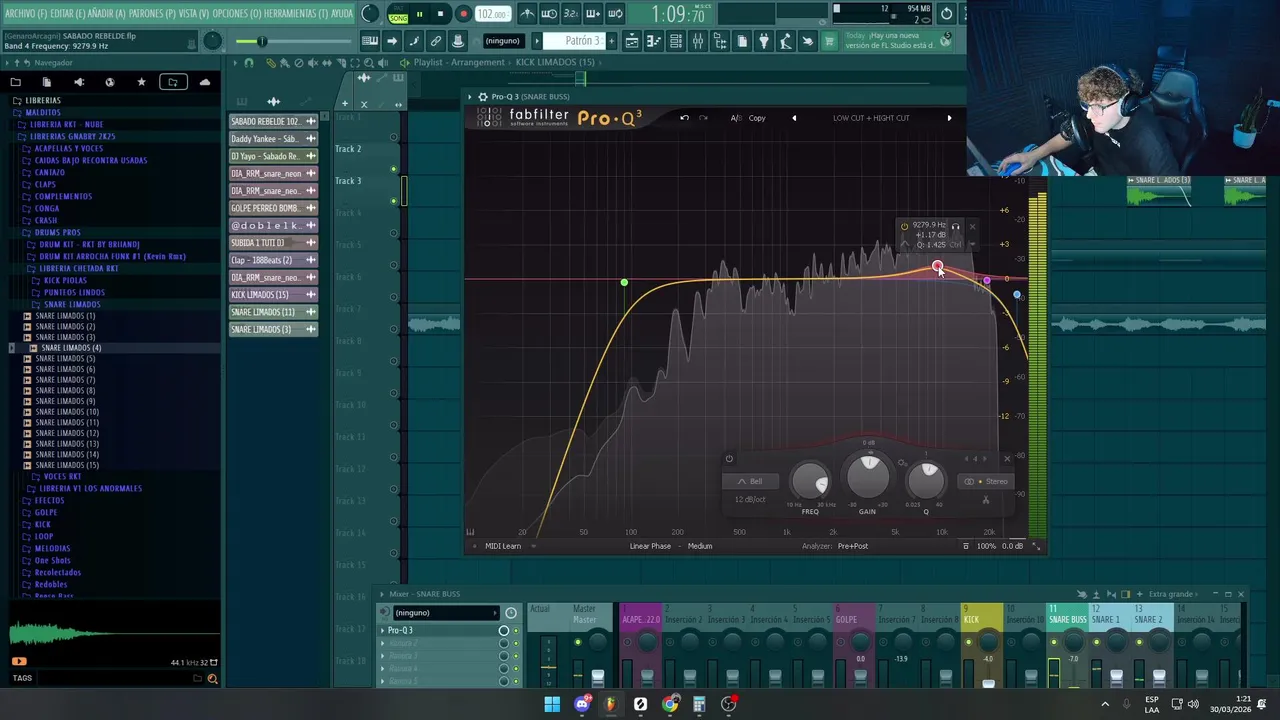Click the multilink to controllers icon
This screenshot has height=720, width=1280.
point(458,41)
